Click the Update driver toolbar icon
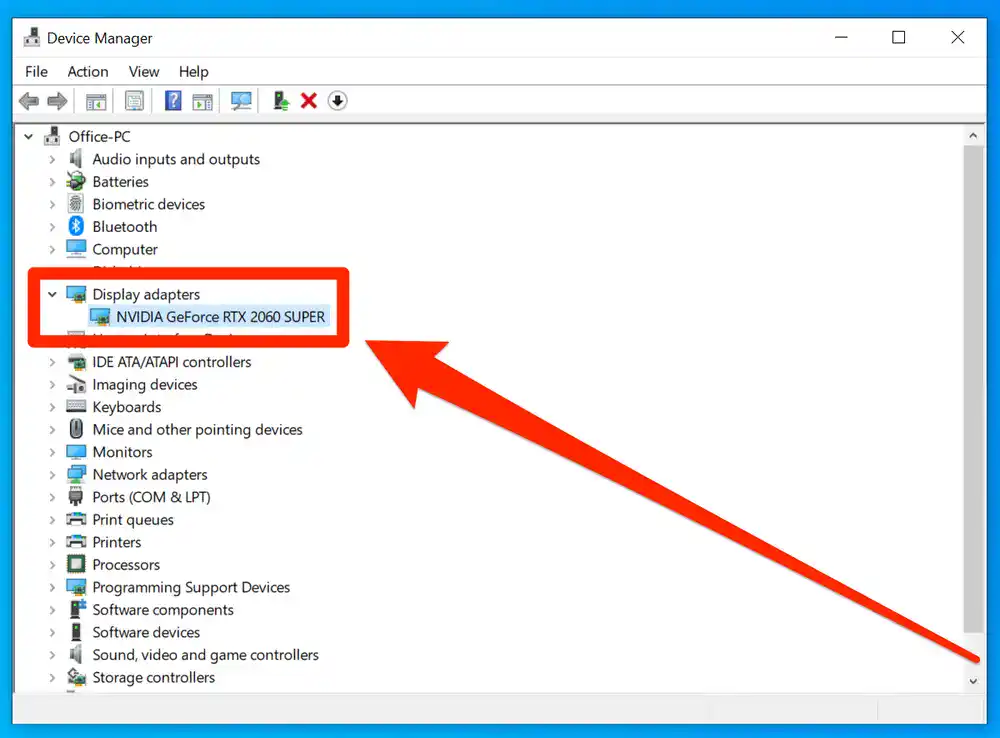The height and width of the screenshot is (738, 1000). [x=281, y=101]
